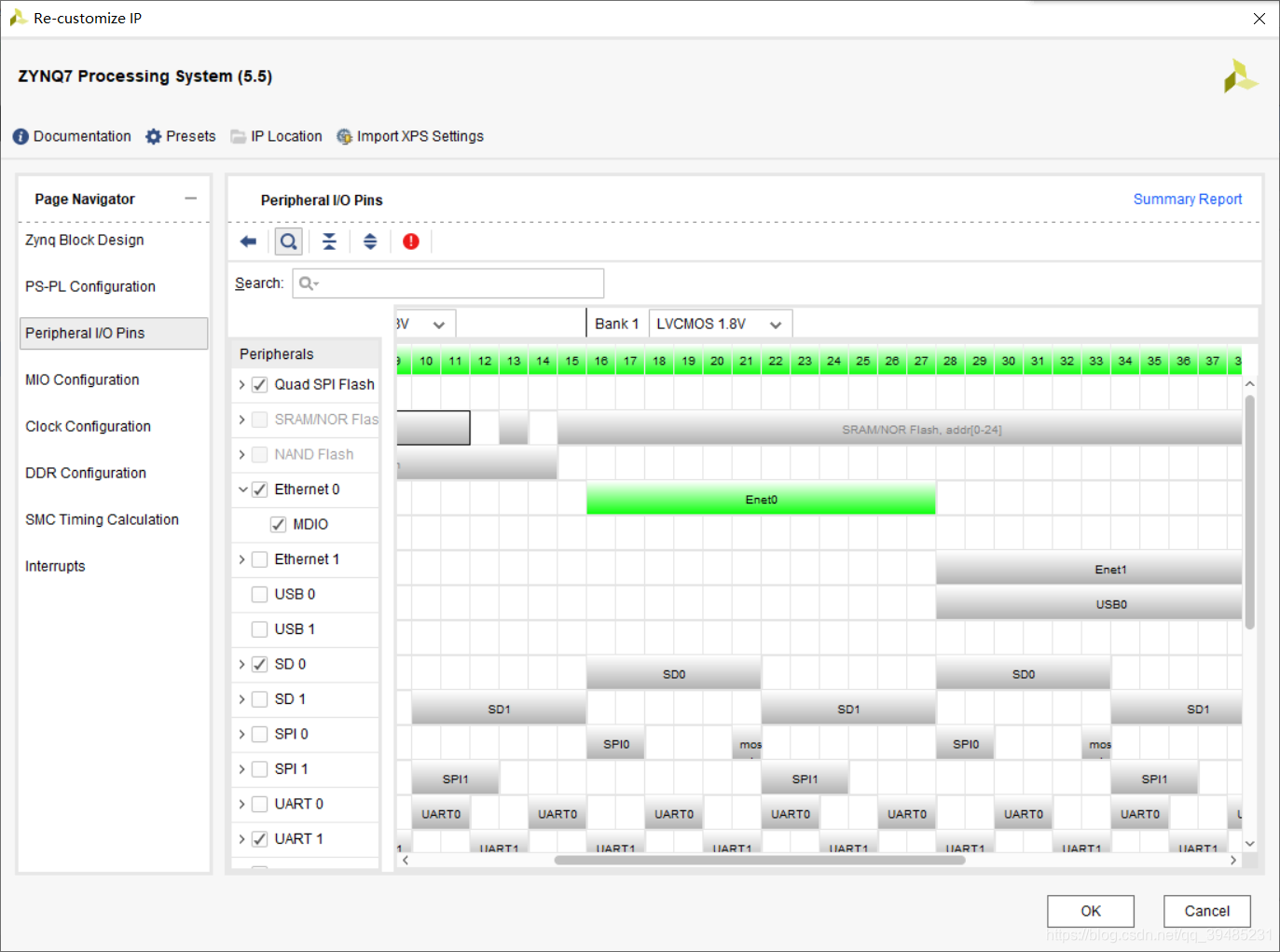Expand the UART 1 tree row

(x=242, y=839)
